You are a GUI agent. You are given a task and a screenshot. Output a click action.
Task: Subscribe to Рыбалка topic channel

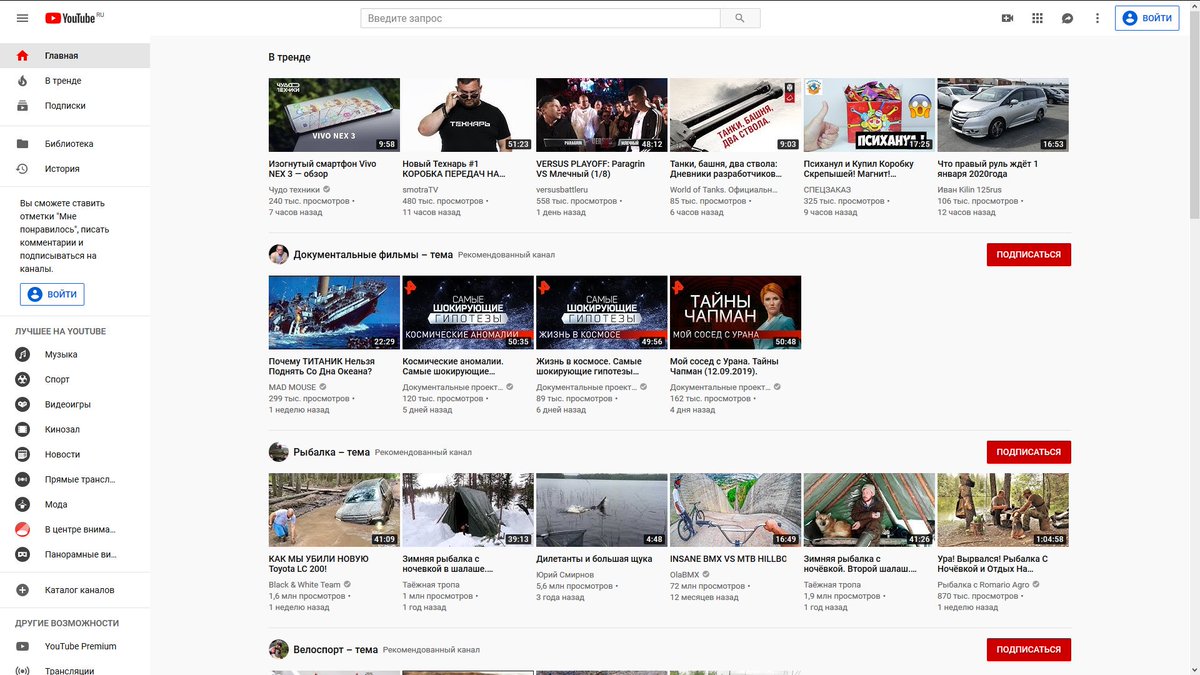tap(1028, 452)
